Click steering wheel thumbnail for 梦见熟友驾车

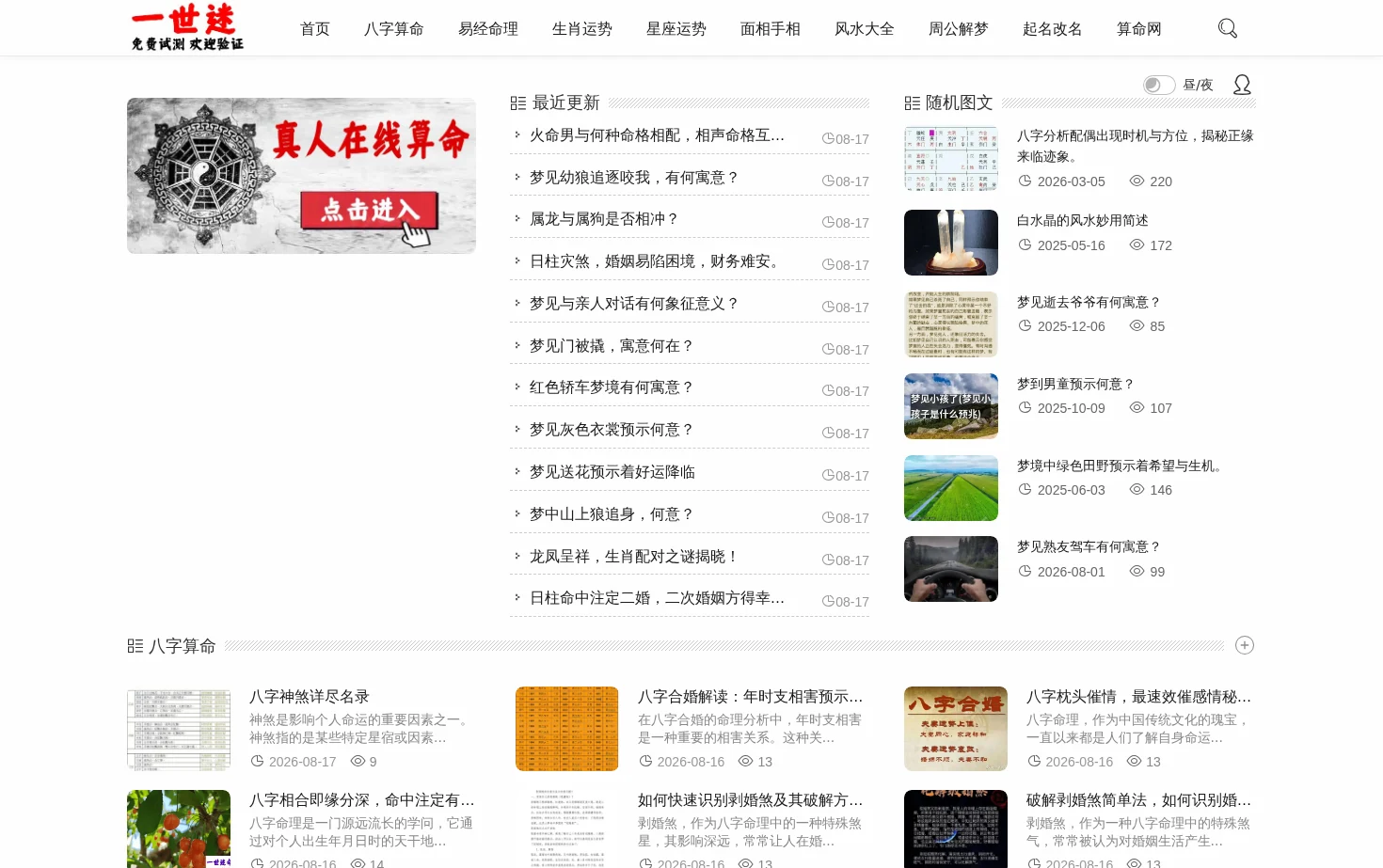tap(951, 569)
